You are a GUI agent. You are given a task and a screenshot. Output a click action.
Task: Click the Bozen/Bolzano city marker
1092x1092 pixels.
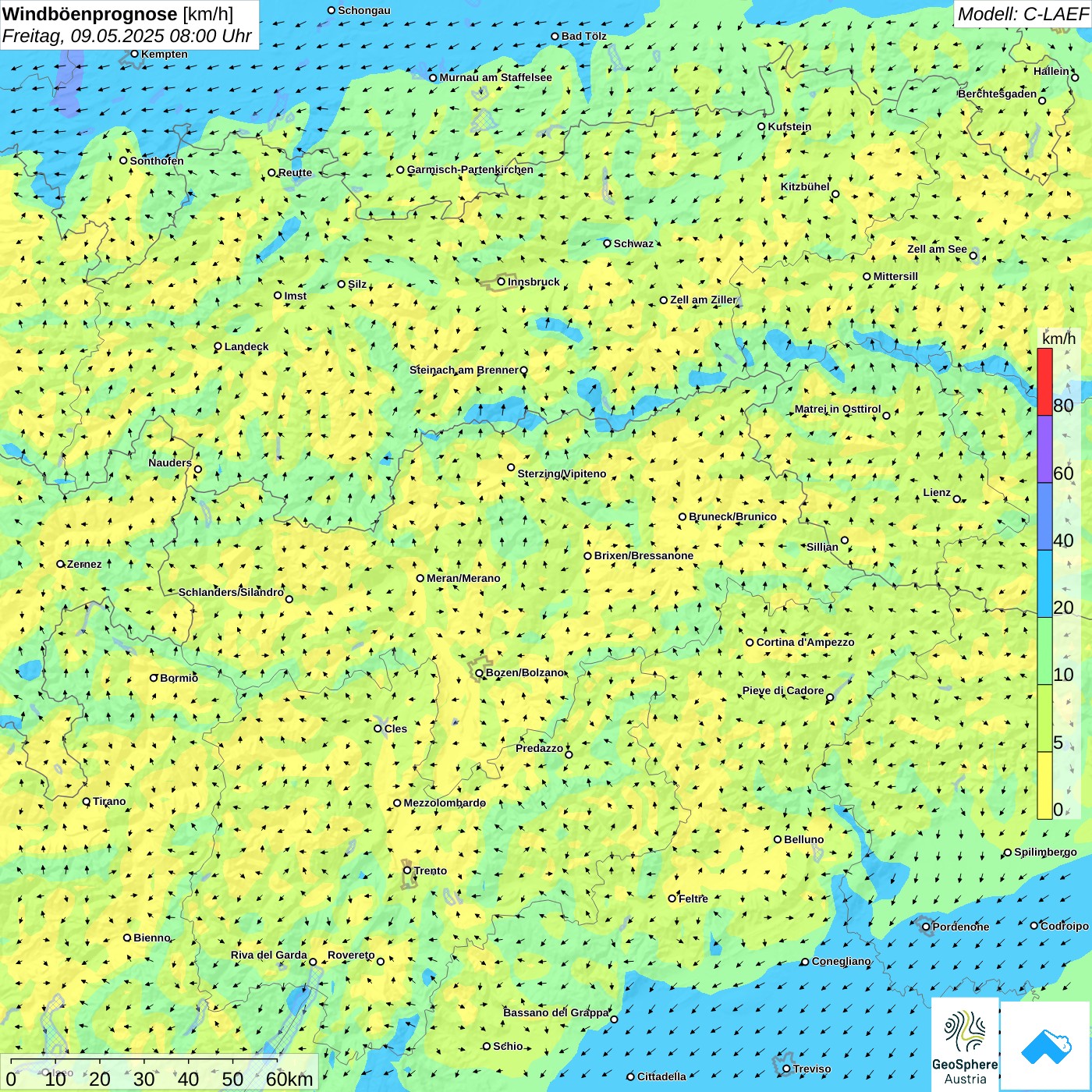pos(480,673)
